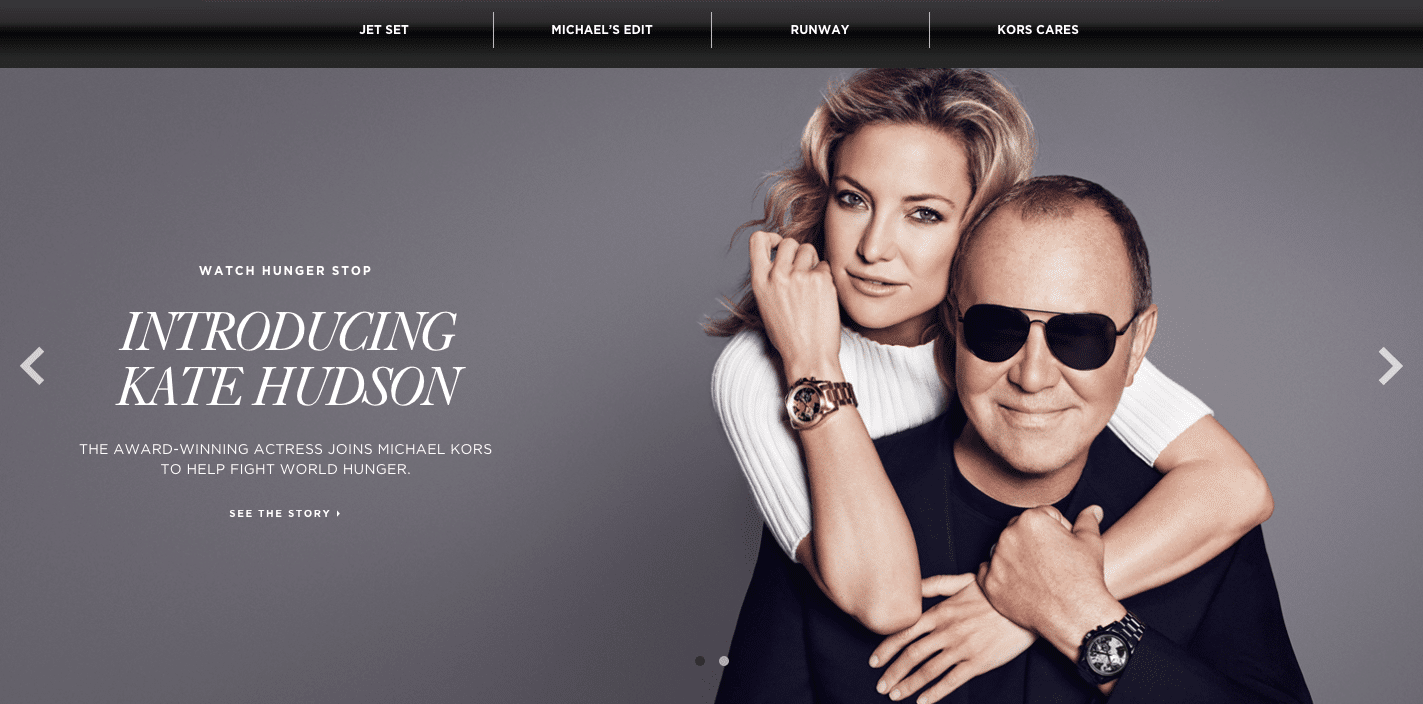
Task: Select the second light carousel dot
Action: (724, 661)
